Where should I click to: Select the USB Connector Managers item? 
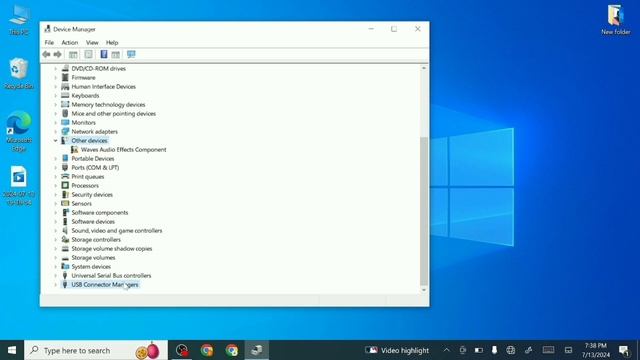coord(105,284)
